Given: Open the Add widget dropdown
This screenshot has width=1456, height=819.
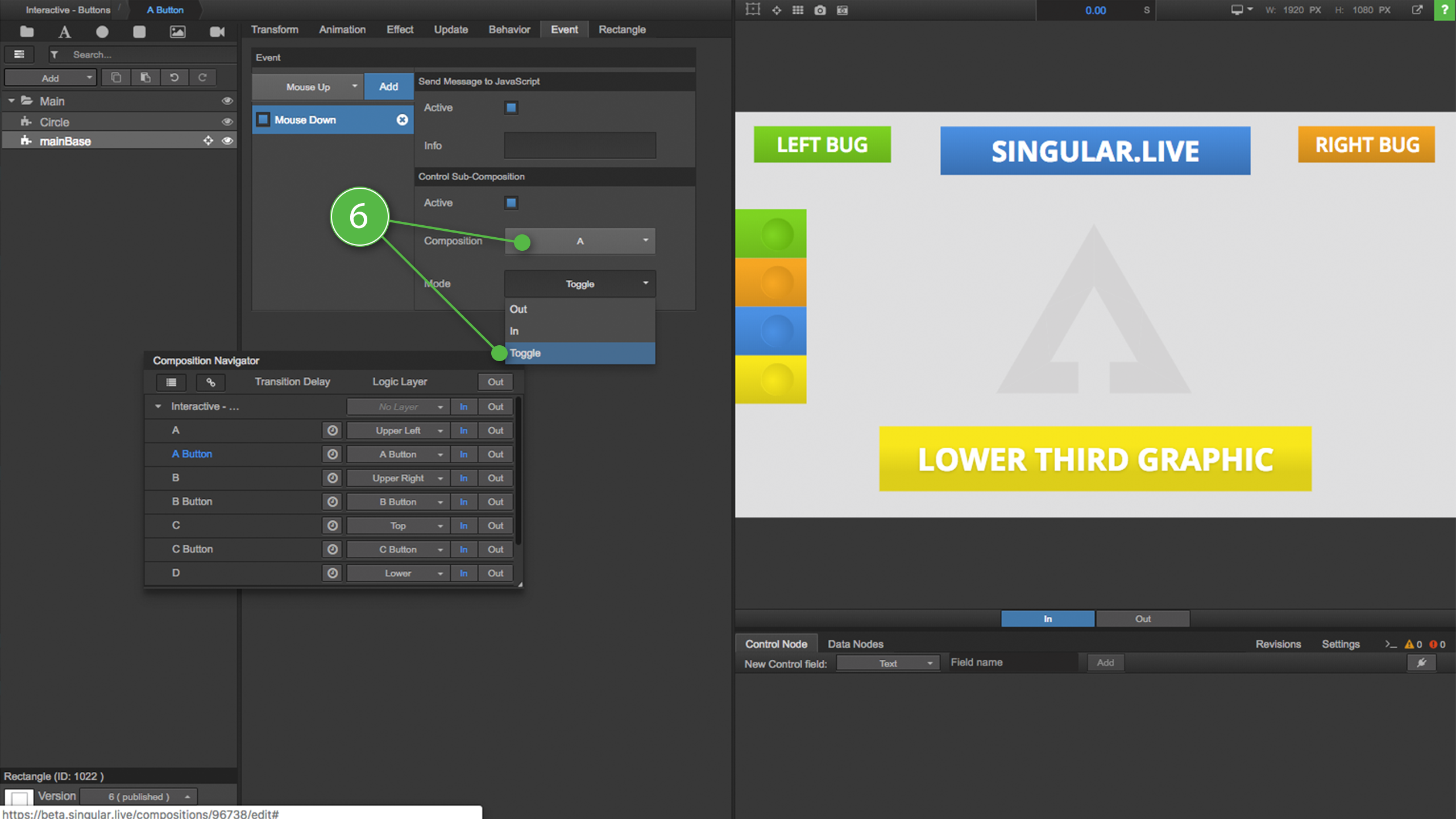Looking at the screenshot, I should pyautogui.click(x=51, y=78).
